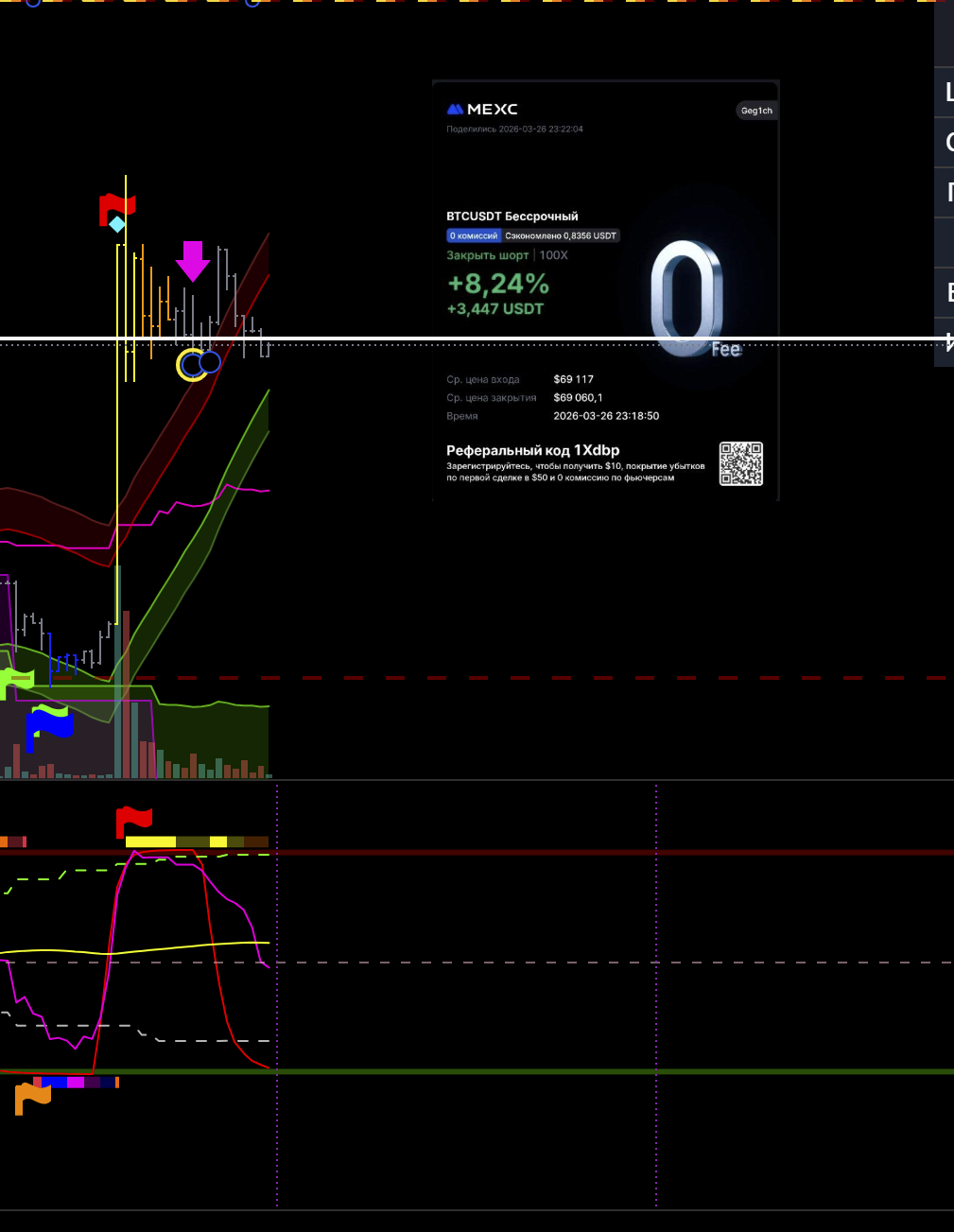954x1232 pixels.
Task: Click the bright yellow segment of oscillator color bar
Action: (150, 842)
